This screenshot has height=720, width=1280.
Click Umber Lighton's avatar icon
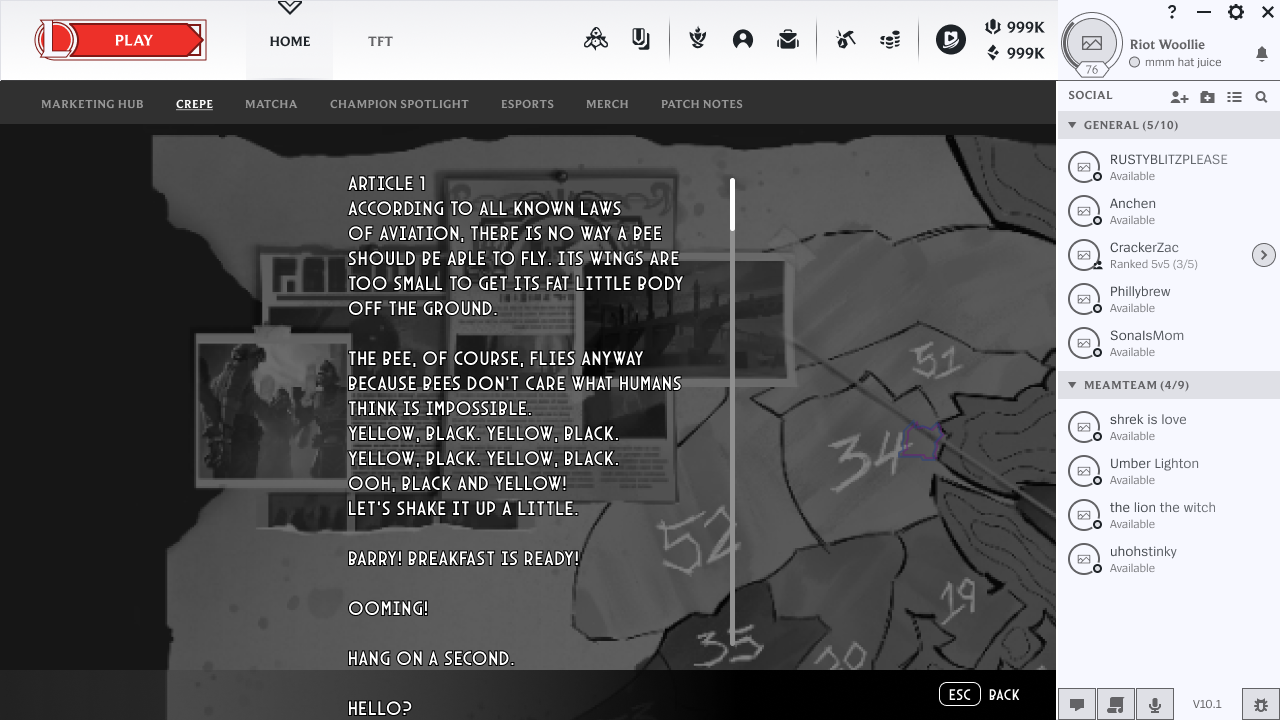pos(1084,471)
